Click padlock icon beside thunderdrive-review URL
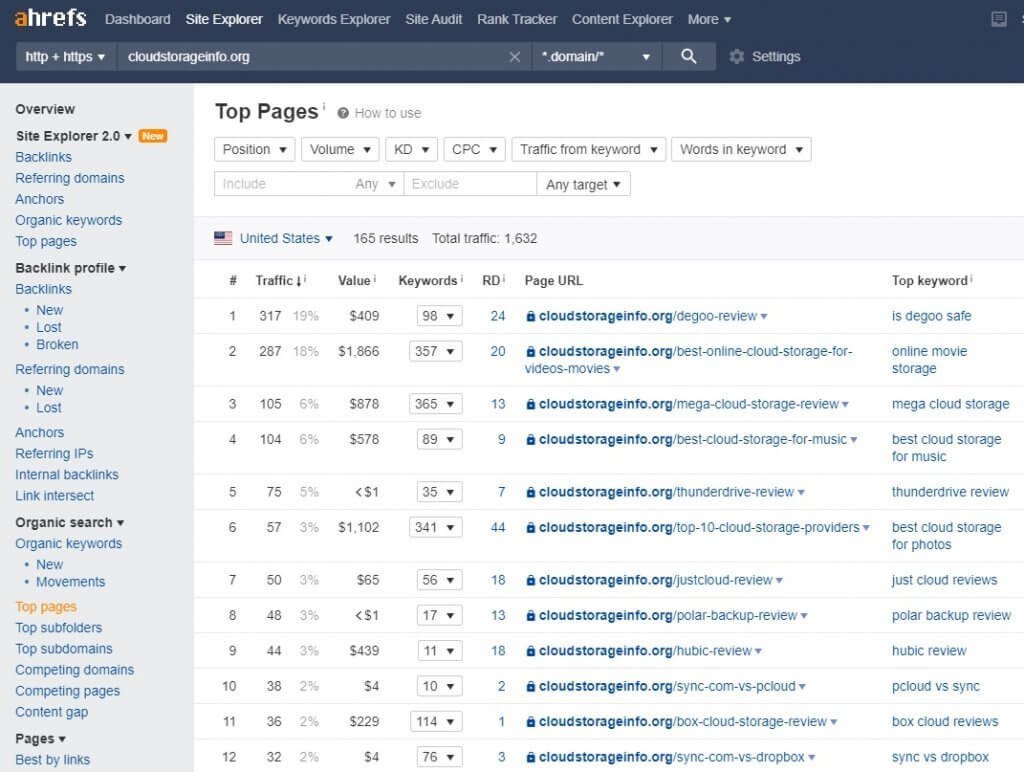The height and width of the screenshot is (772, 1024). coord(530,492)
